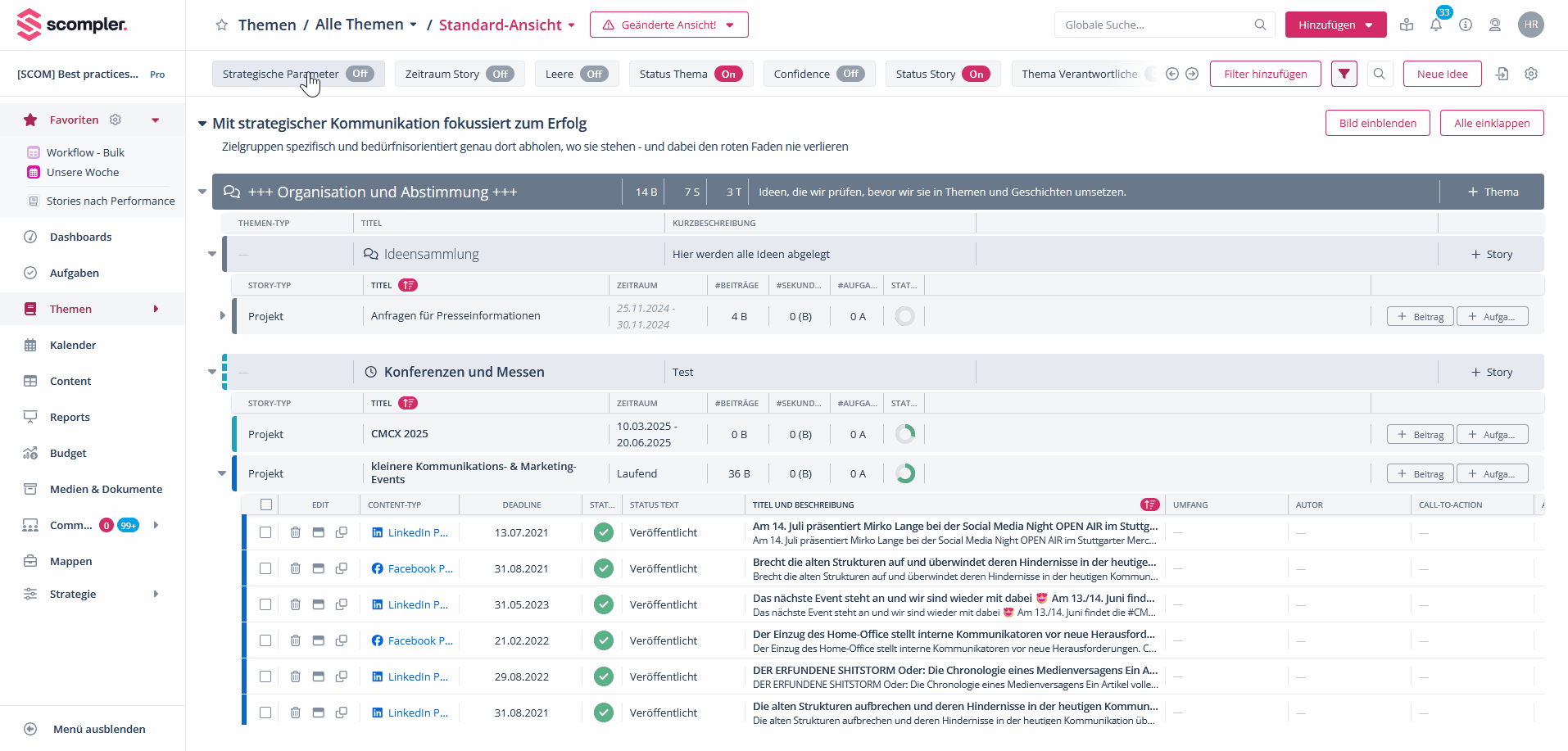Click the export file icon
Viewport: 1568px width, 751px height.
1502,74
